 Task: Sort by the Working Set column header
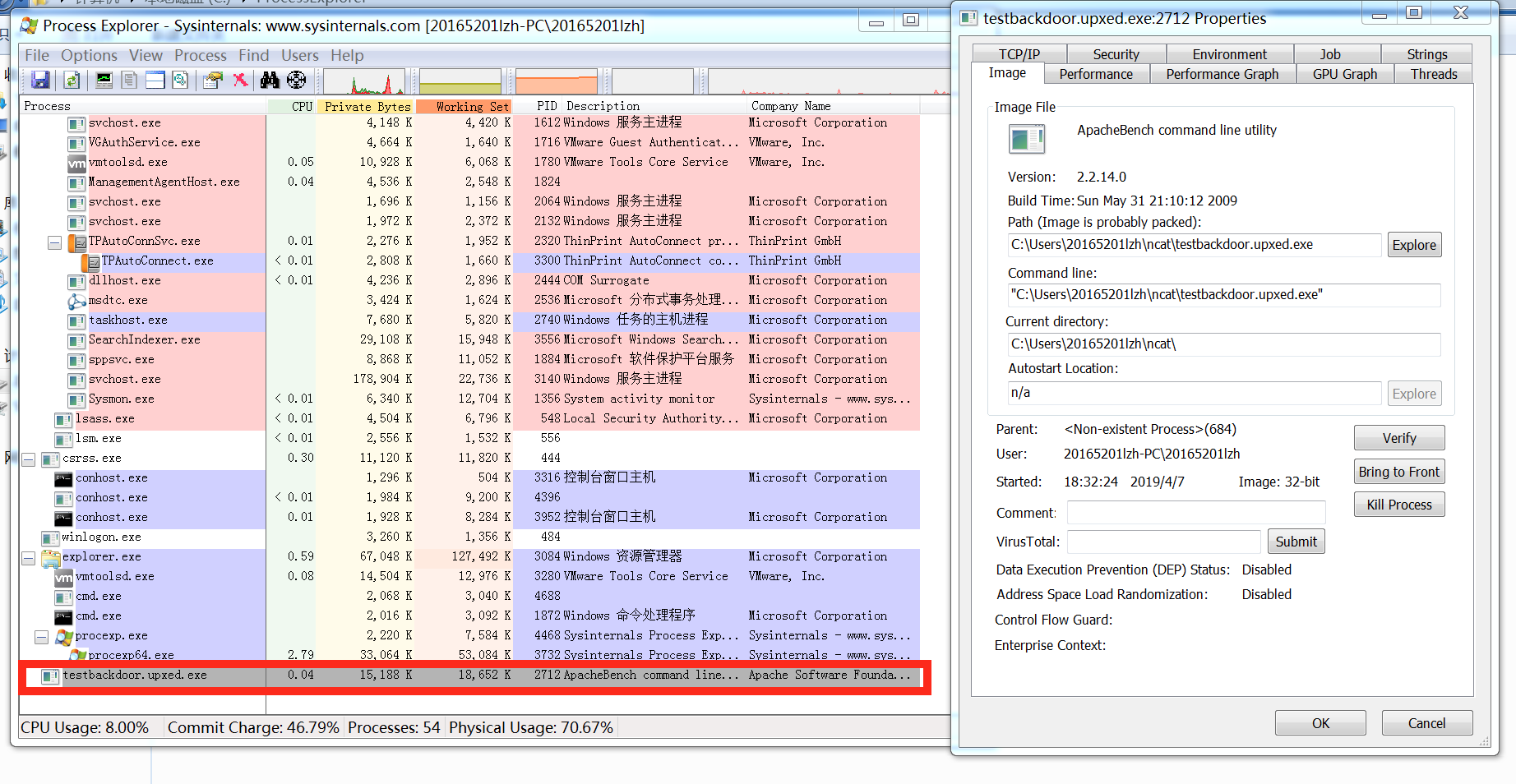pyautogui.click(x=464, y=106)
